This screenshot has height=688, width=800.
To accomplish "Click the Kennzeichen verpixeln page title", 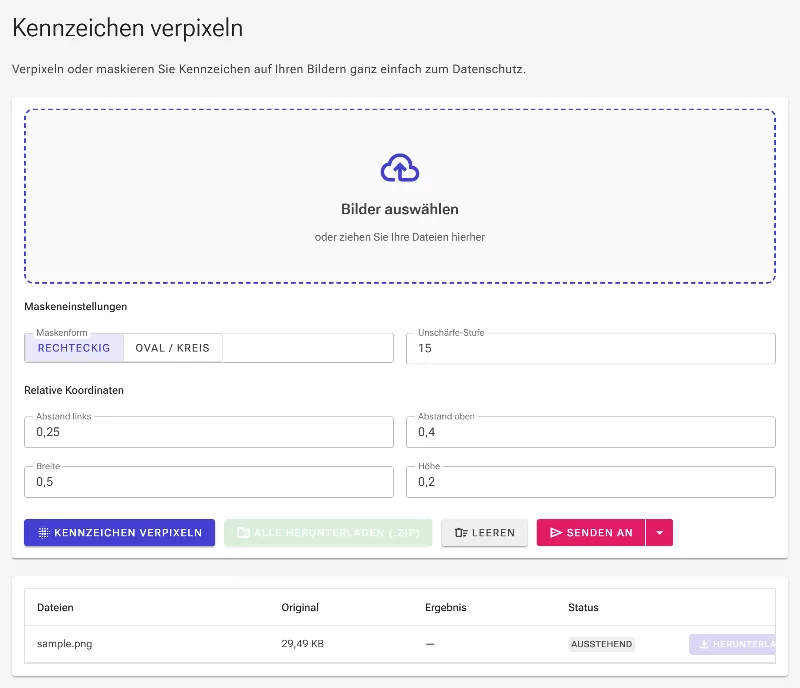I will click(128, 28).
